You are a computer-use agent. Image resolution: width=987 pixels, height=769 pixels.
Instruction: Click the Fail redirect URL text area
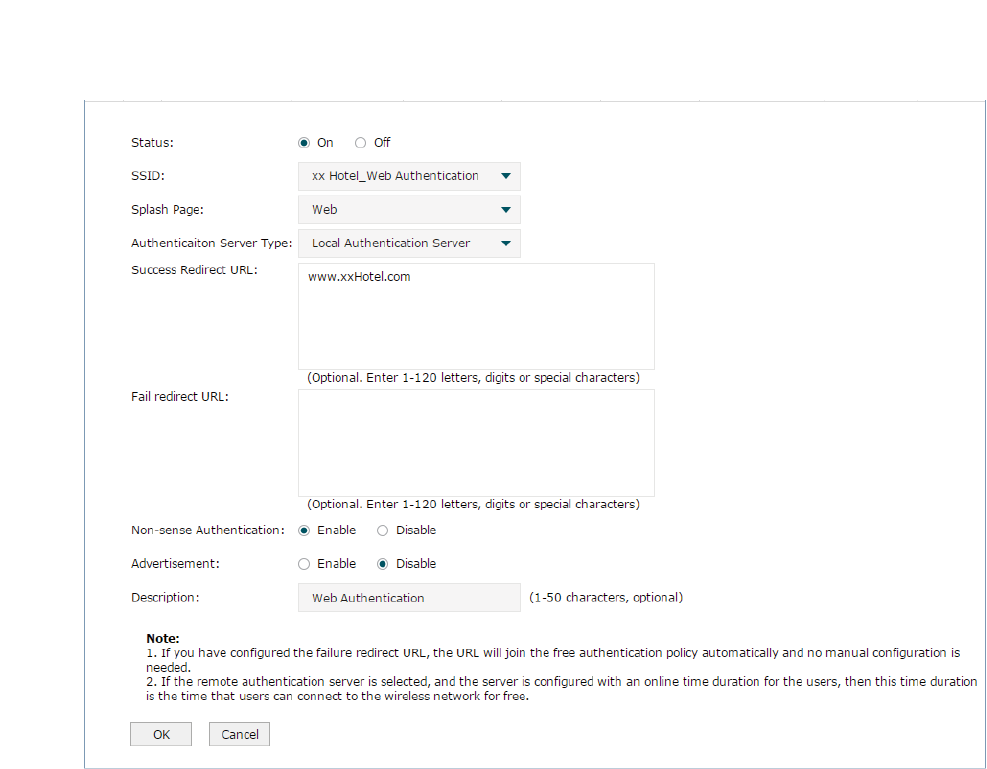point(476,443)
